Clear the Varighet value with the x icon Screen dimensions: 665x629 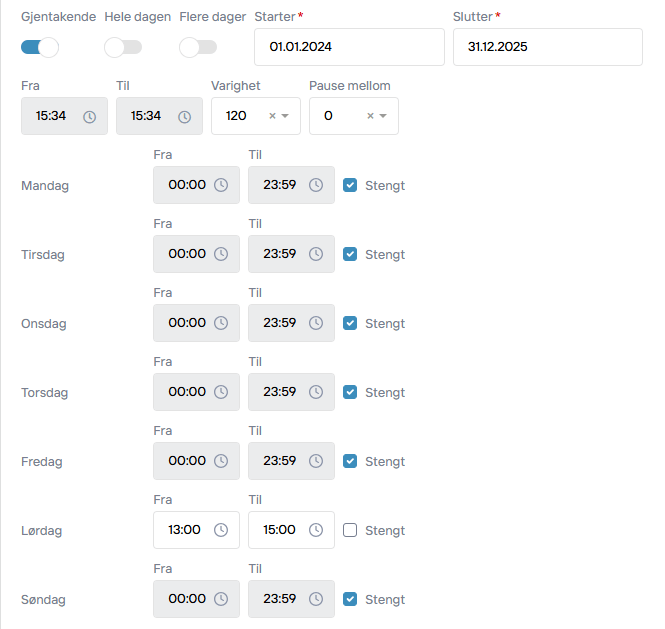tap(272, 116)
